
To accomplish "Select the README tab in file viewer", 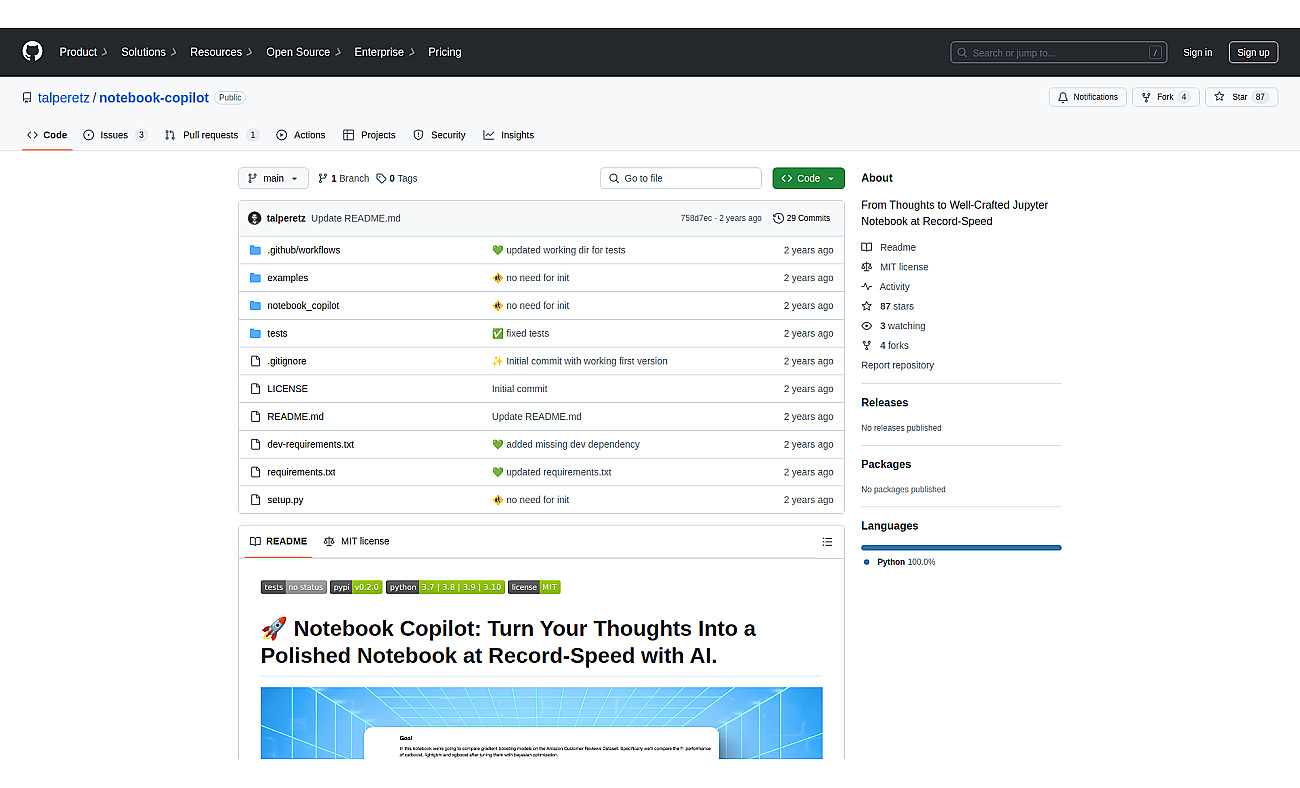I will coord(278,541).
